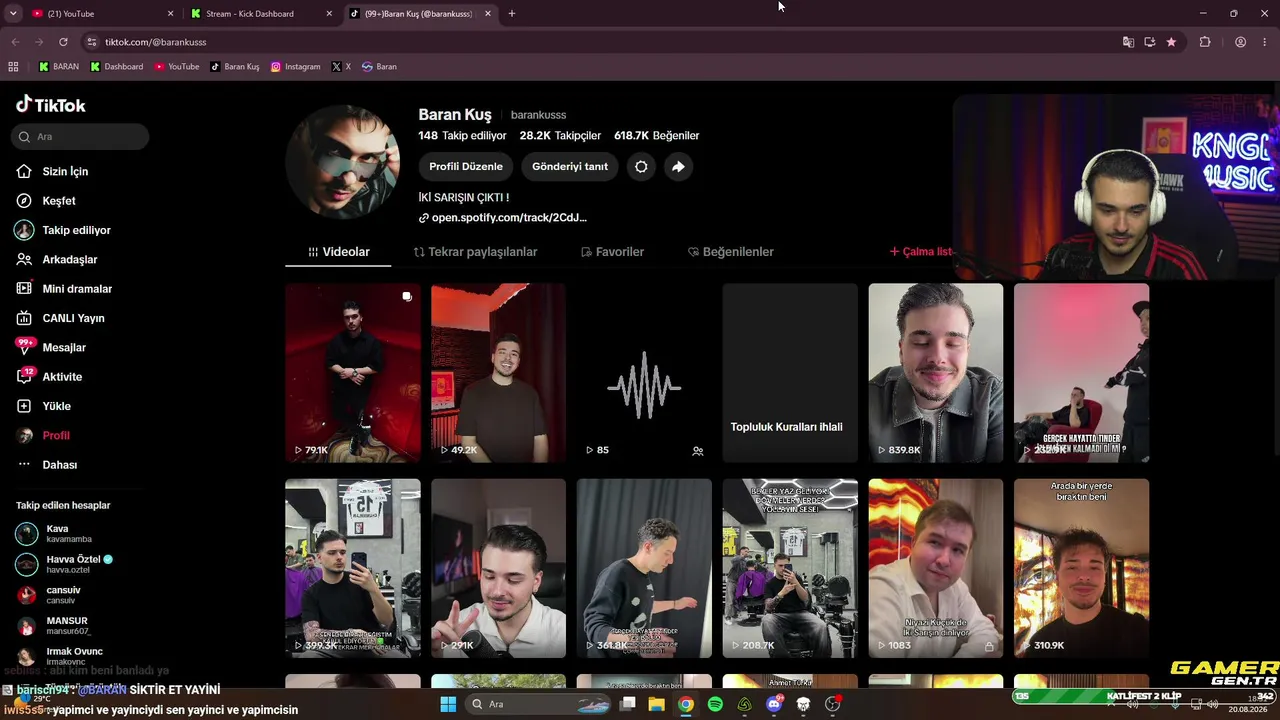Open the Beğenilenler tab
The height and width of the screenshot is (720, 1280).
coord(731,252)
